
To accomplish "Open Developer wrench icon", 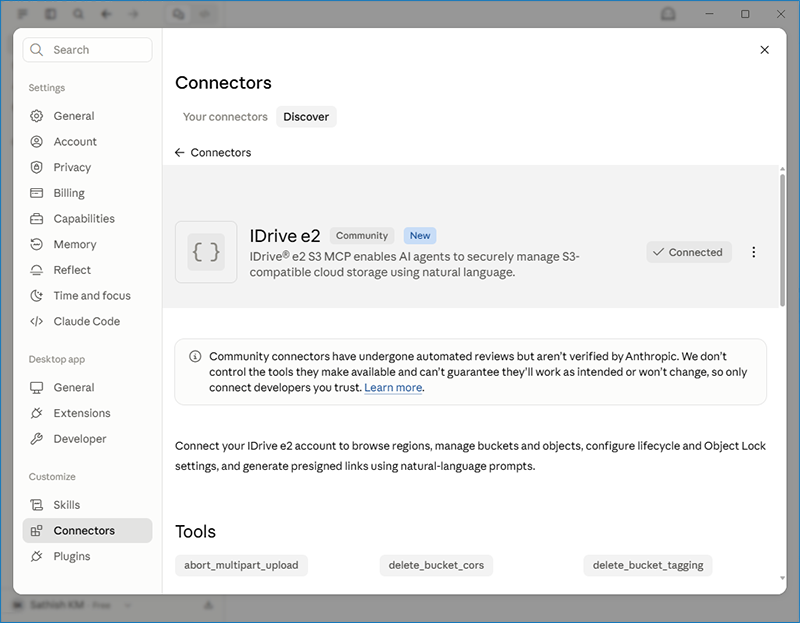I will (36, 438).
